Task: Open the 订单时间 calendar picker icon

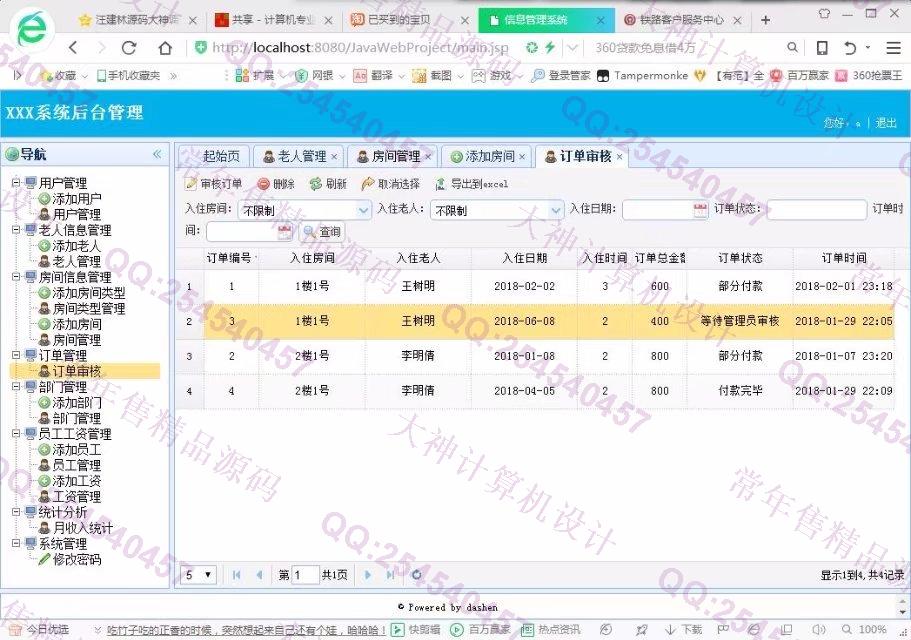Action: click(284, 232)
